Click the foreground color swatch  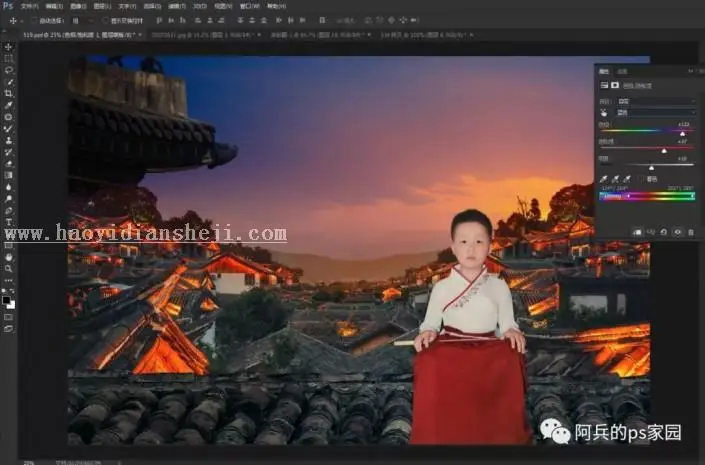6,300
